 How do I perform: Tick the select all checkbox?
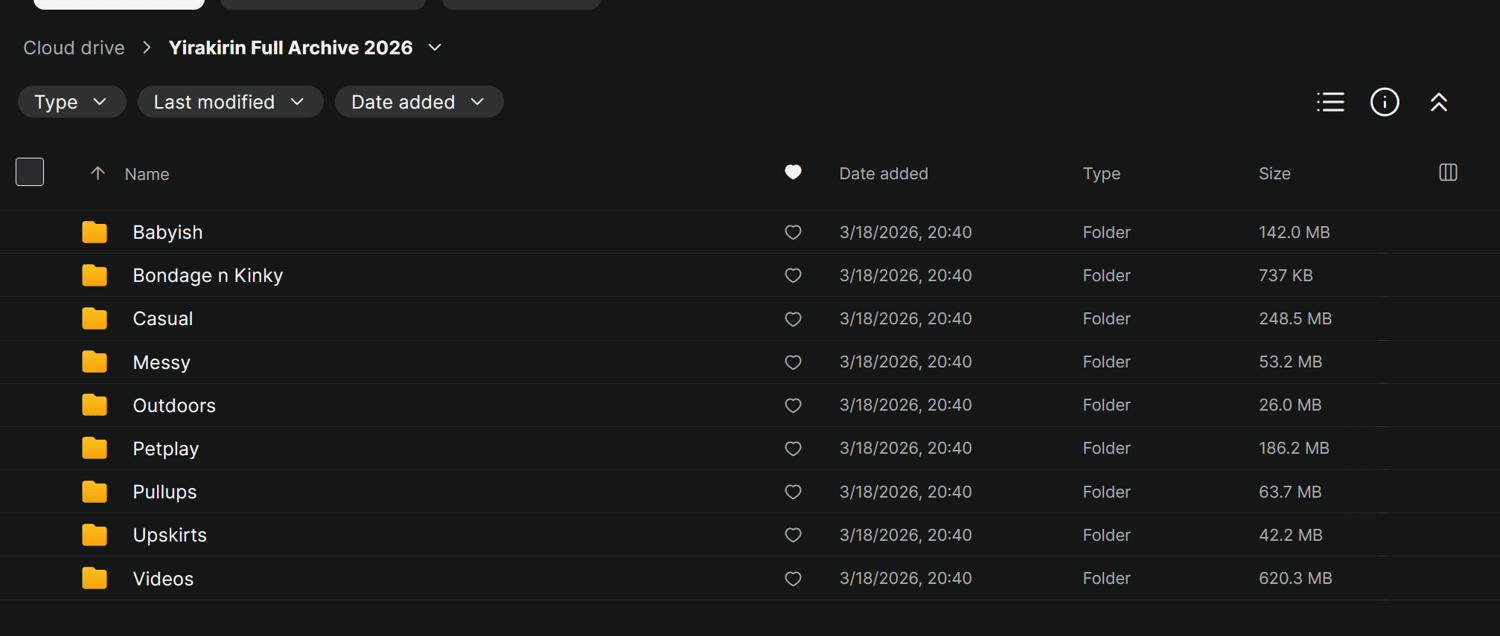(x=30, y=172)
